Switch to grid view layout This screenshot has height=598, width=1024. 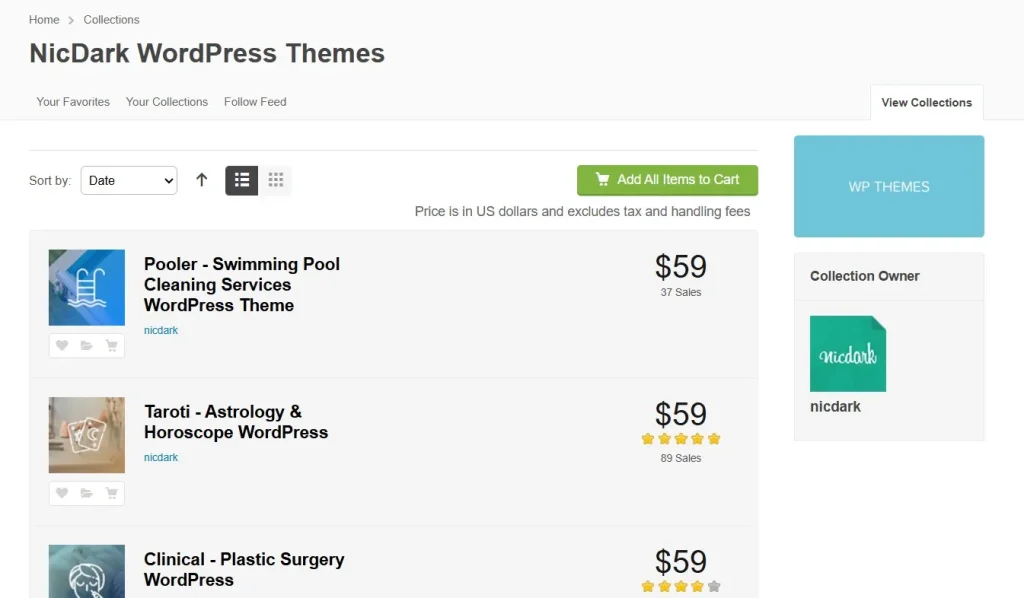pos(276,180)
